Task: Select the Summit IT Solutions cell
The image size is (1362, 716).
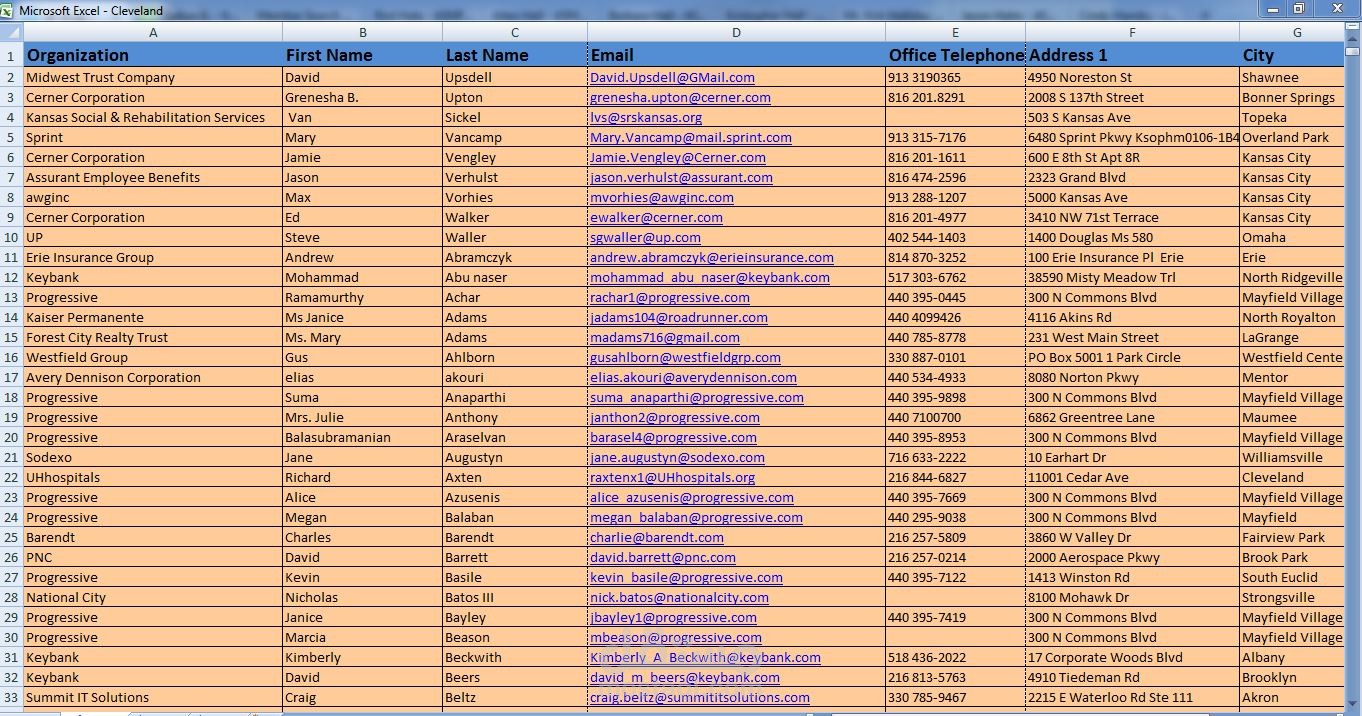Action: point(153,697)
